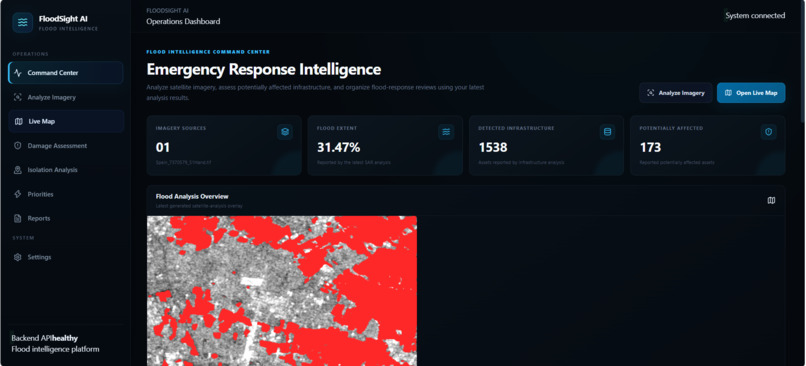Click the Reports document icon
The image size is (806, 366).
18,218
